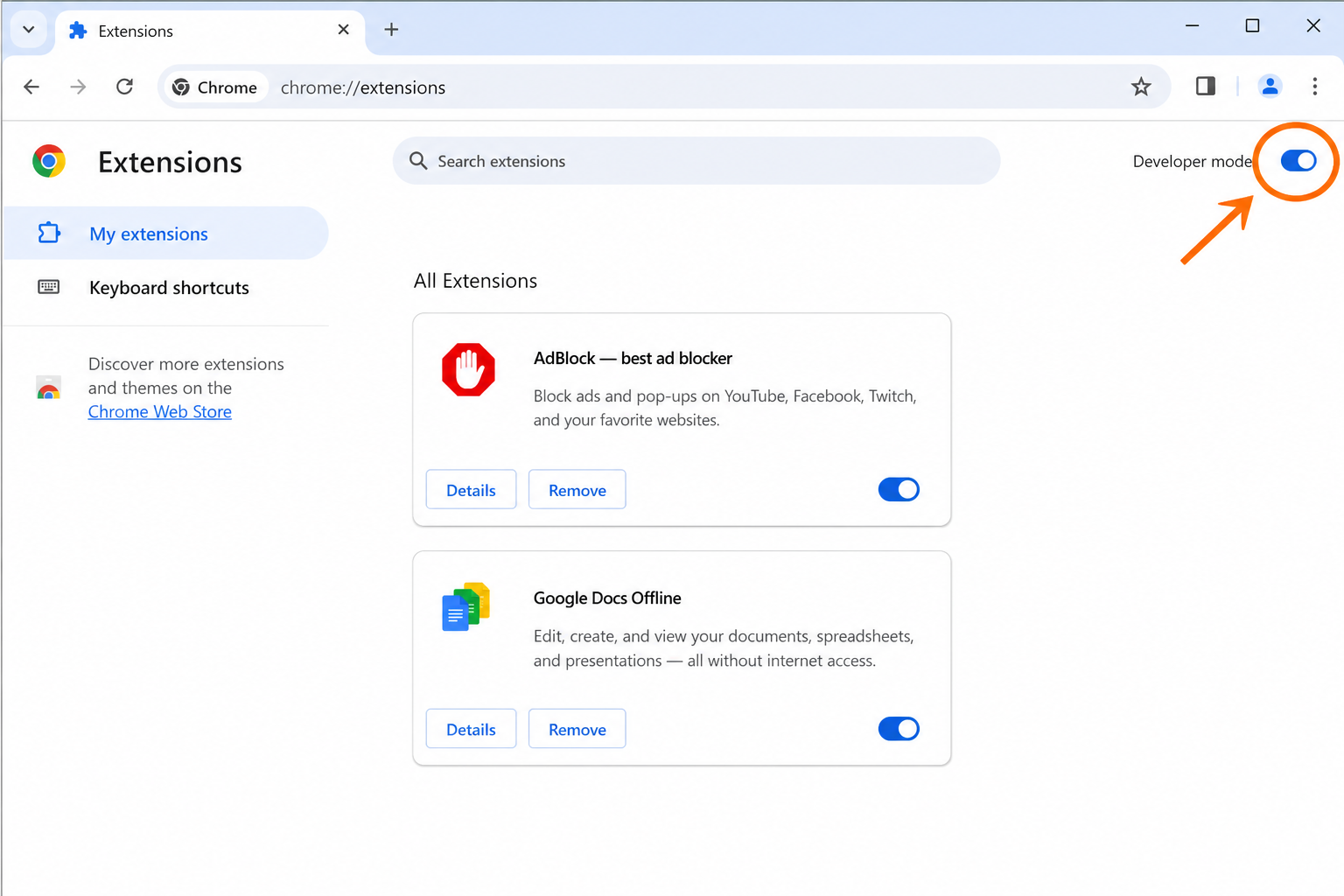Open AdBlock Details
This screenshot has height=896, width=1344.
(x=471, y=490)
